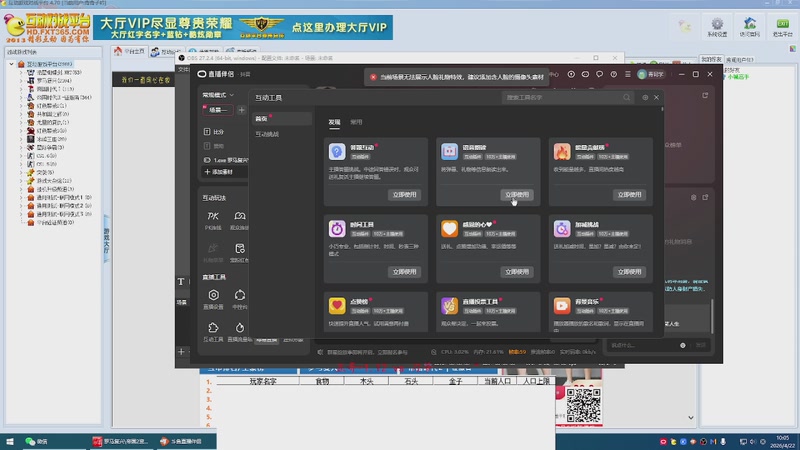Dismiss the red error notification icon

pos(373,77)
